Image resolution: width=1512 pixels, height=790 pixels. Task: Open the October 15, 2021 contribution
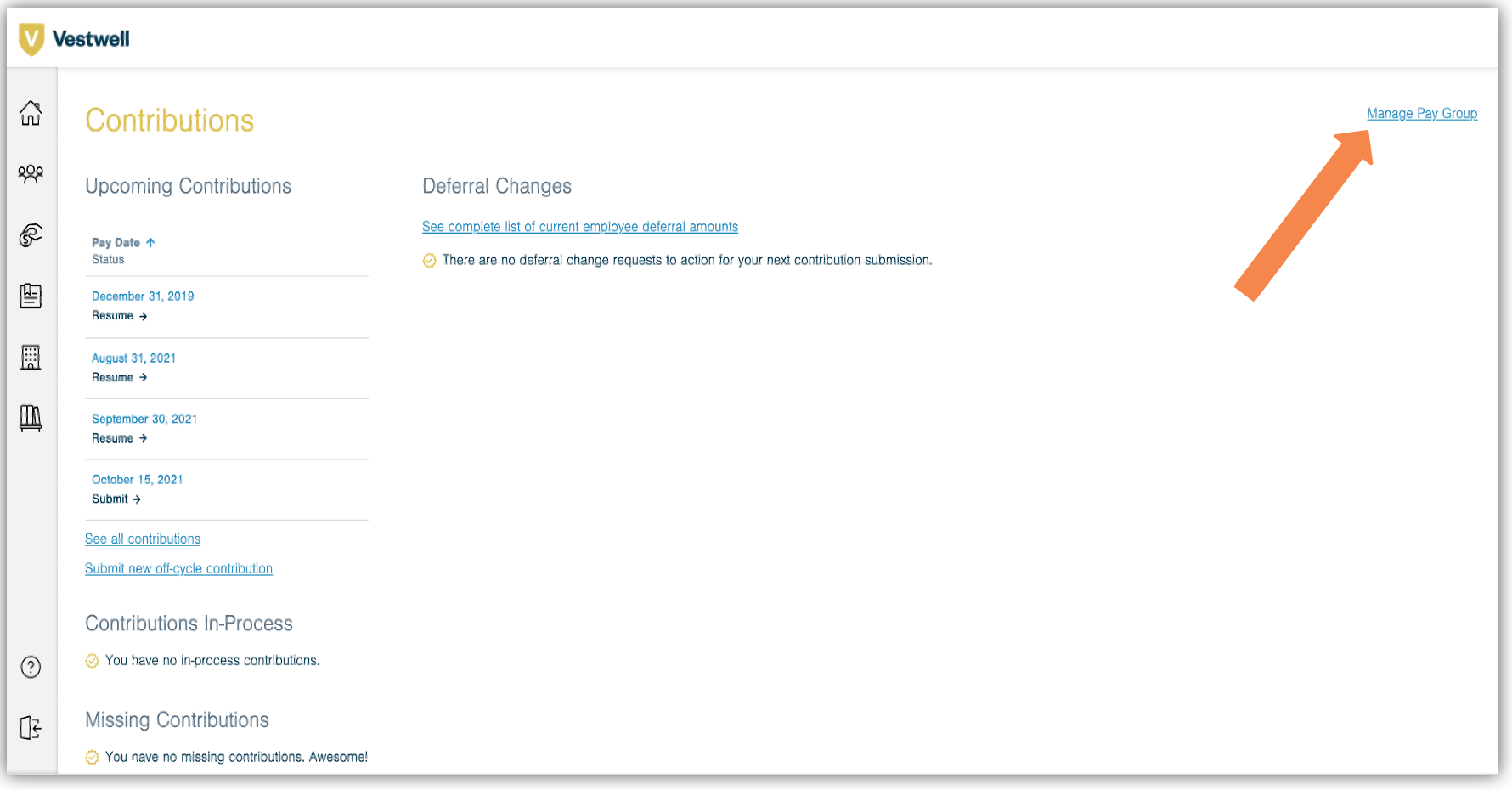pos(138,480)
